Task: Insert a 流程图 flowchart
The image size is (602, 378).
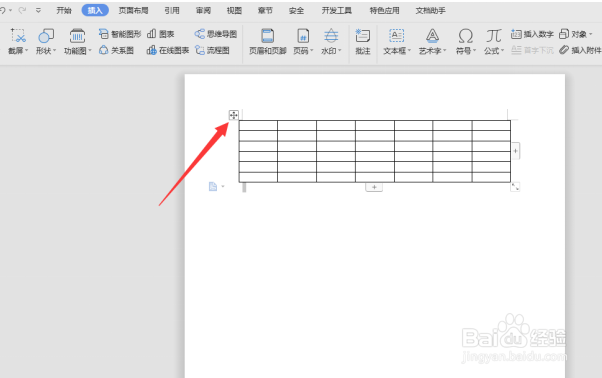Action: click(212, 50)
